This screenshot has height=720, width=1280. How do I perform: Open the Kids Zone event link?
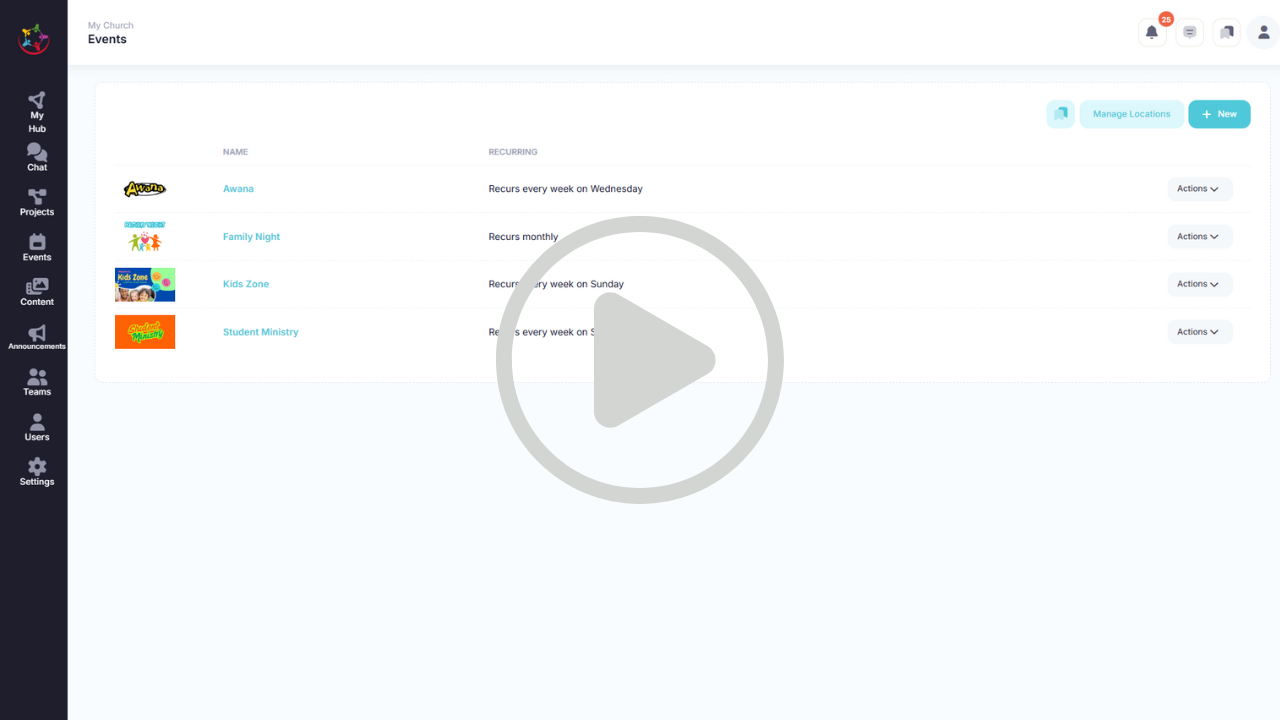point(246,284)
